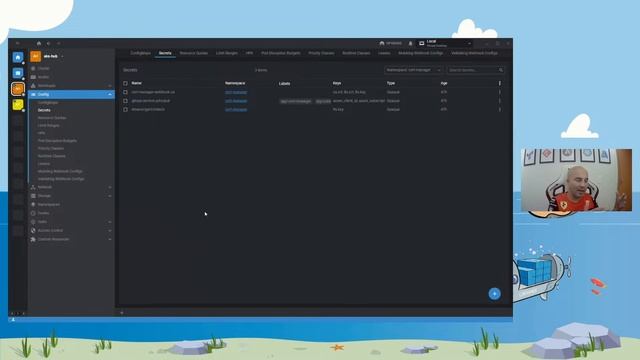Tick the select-all checkbox in table header
This screenshot has height=360, width=640.
125,83
